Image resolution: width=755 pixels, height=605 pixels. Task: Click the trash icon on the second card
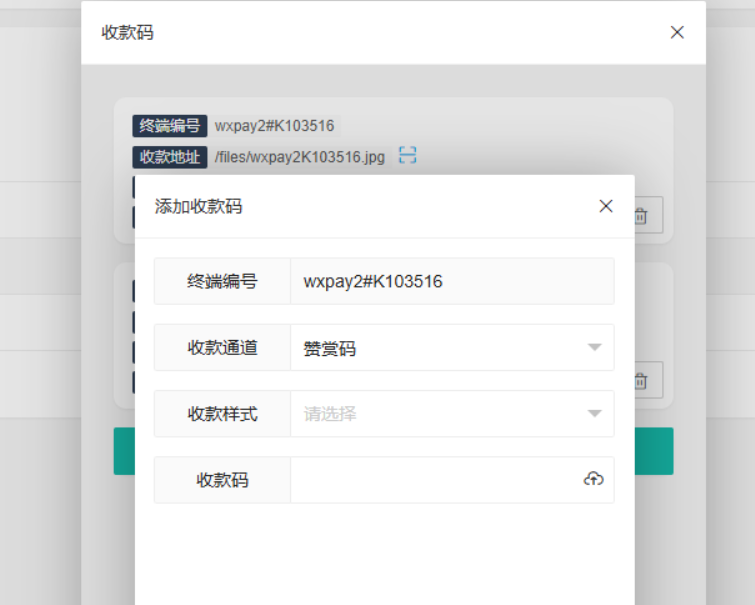point(642,381)
